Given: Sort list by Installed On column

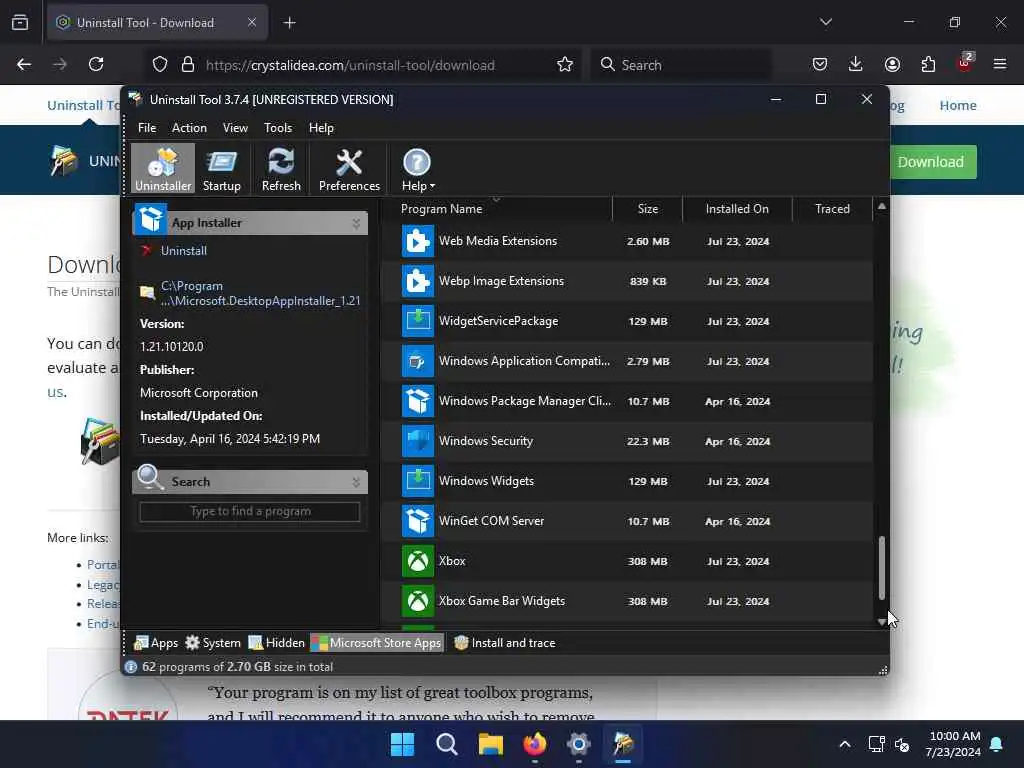Looking at the screenshot, I should pos(737,209).
